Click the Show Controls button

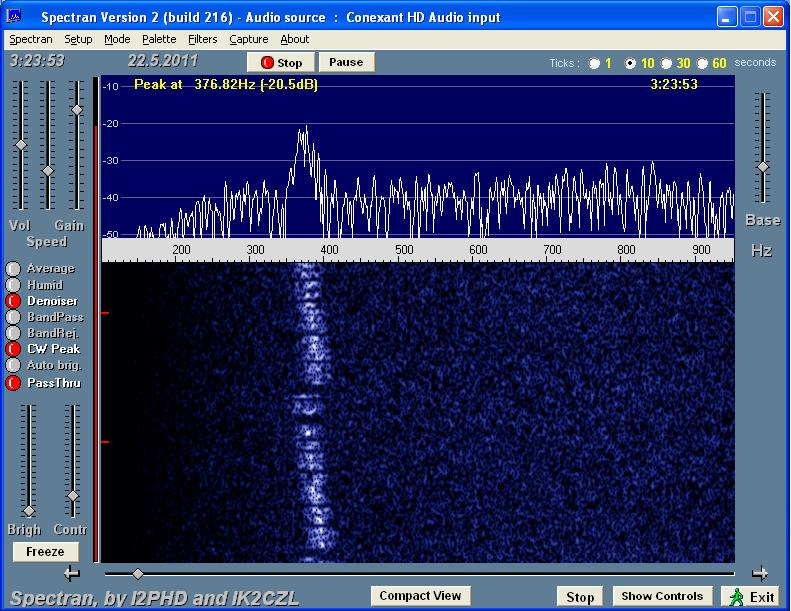[662, 596]
